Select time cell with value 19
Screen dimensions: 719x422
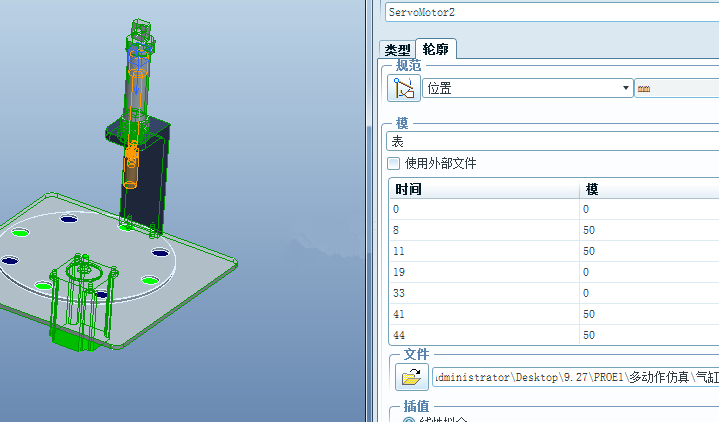click(x=484, y=272)
